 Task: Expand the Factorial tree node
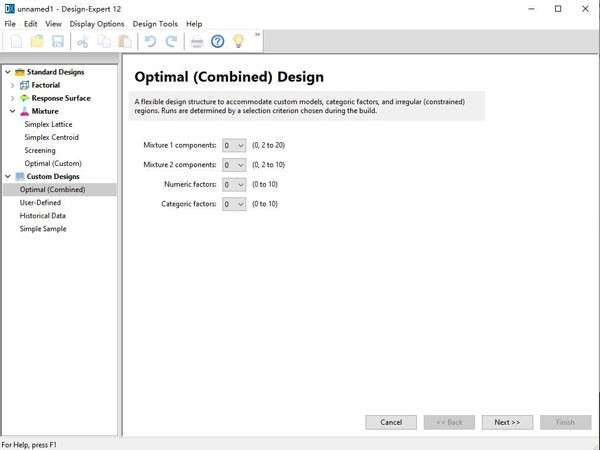click(x=12, y=85)
